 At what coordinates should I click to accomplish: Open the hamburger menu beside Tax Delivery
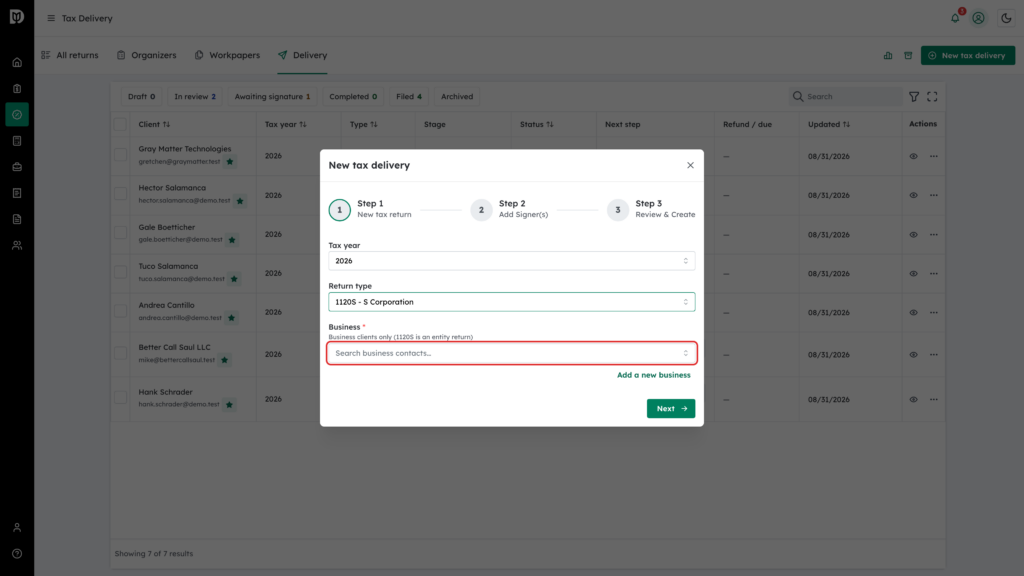[x=51, y=18]
